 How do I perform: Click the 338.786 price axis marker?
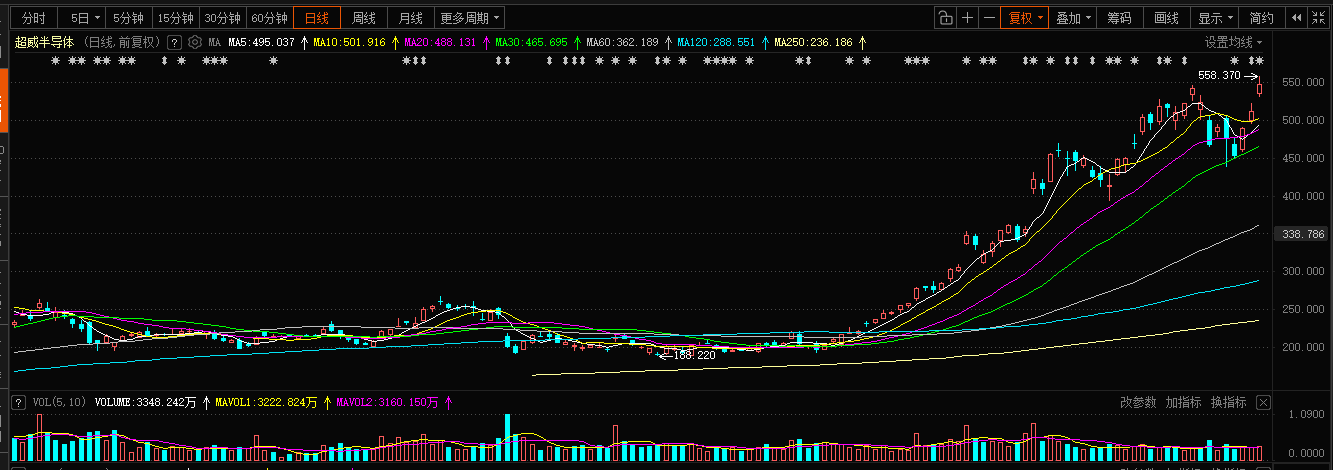[x=1301, y=234]
